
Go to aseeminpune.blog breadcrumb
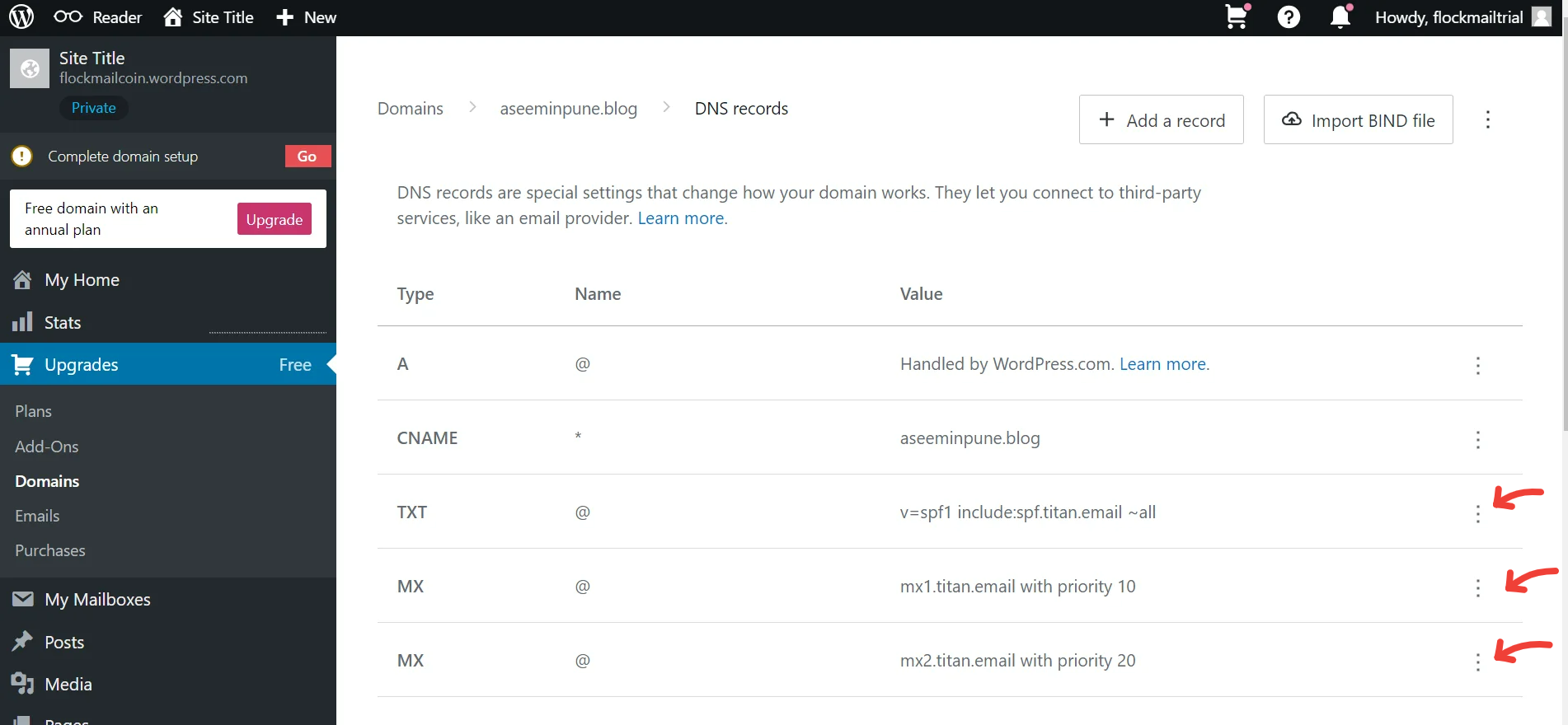tap(569, 109)
